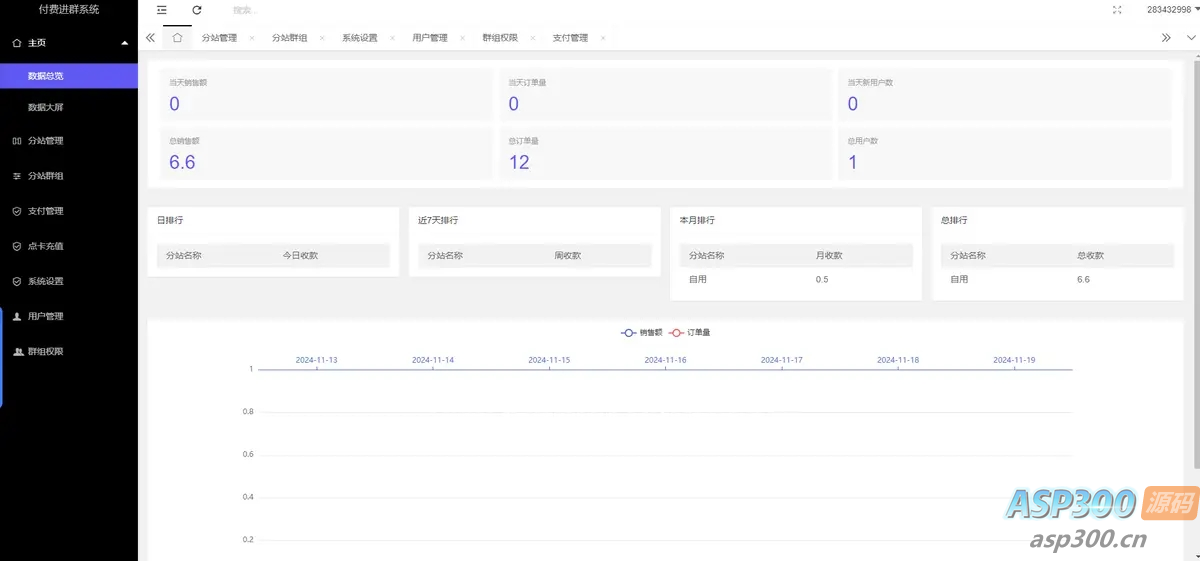This screenshot has width=1200, height=561.
Task: Close the 分站管理 tab
Action: click(252, 38)
